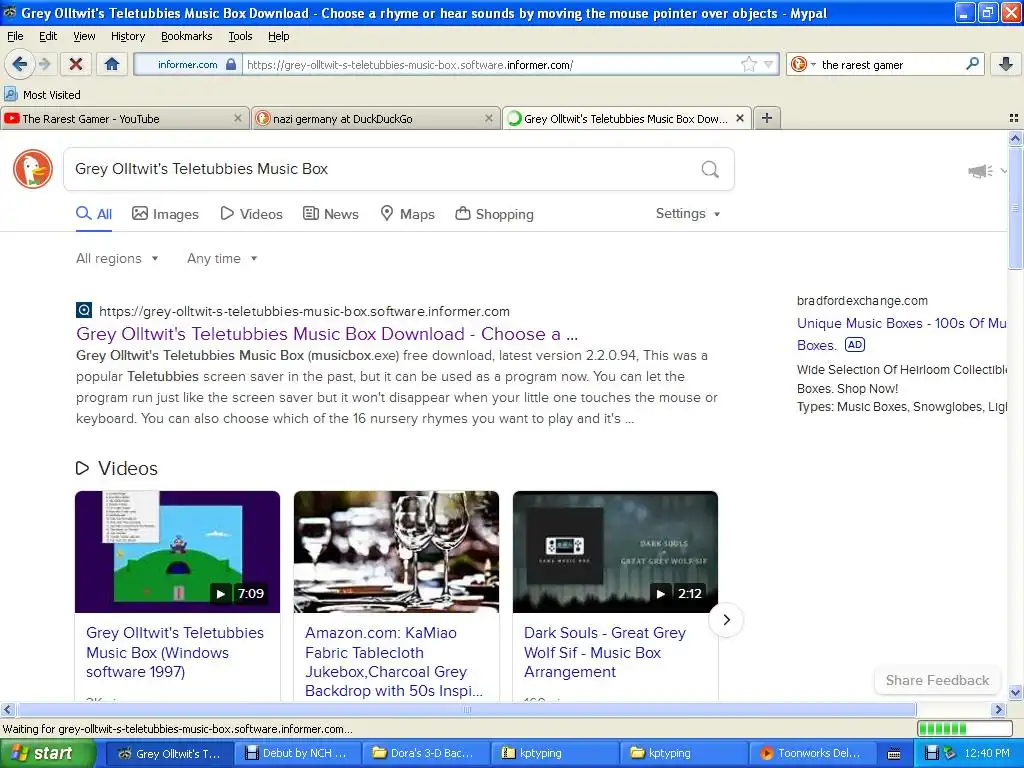Open the Most Visited bookmarks folder

click(x=42, y=95)
